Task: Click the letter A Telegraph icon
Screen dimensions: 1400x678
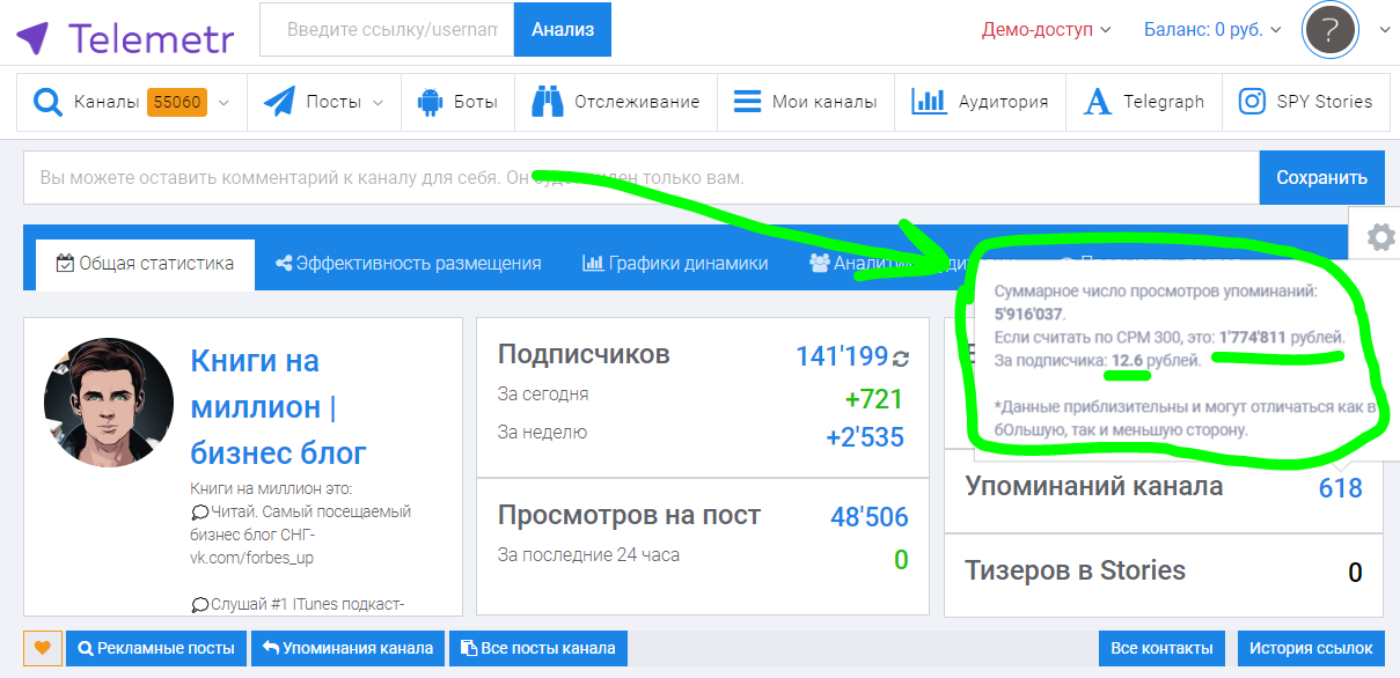Action: (x=1098, y=102)
